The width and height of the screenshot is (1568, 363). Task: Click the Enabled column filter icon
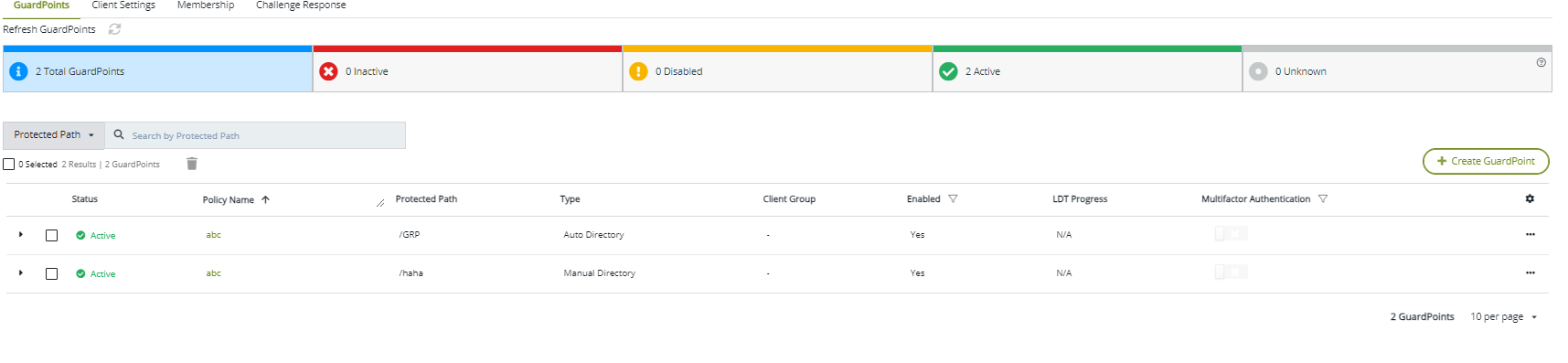[x=953, y=198]
